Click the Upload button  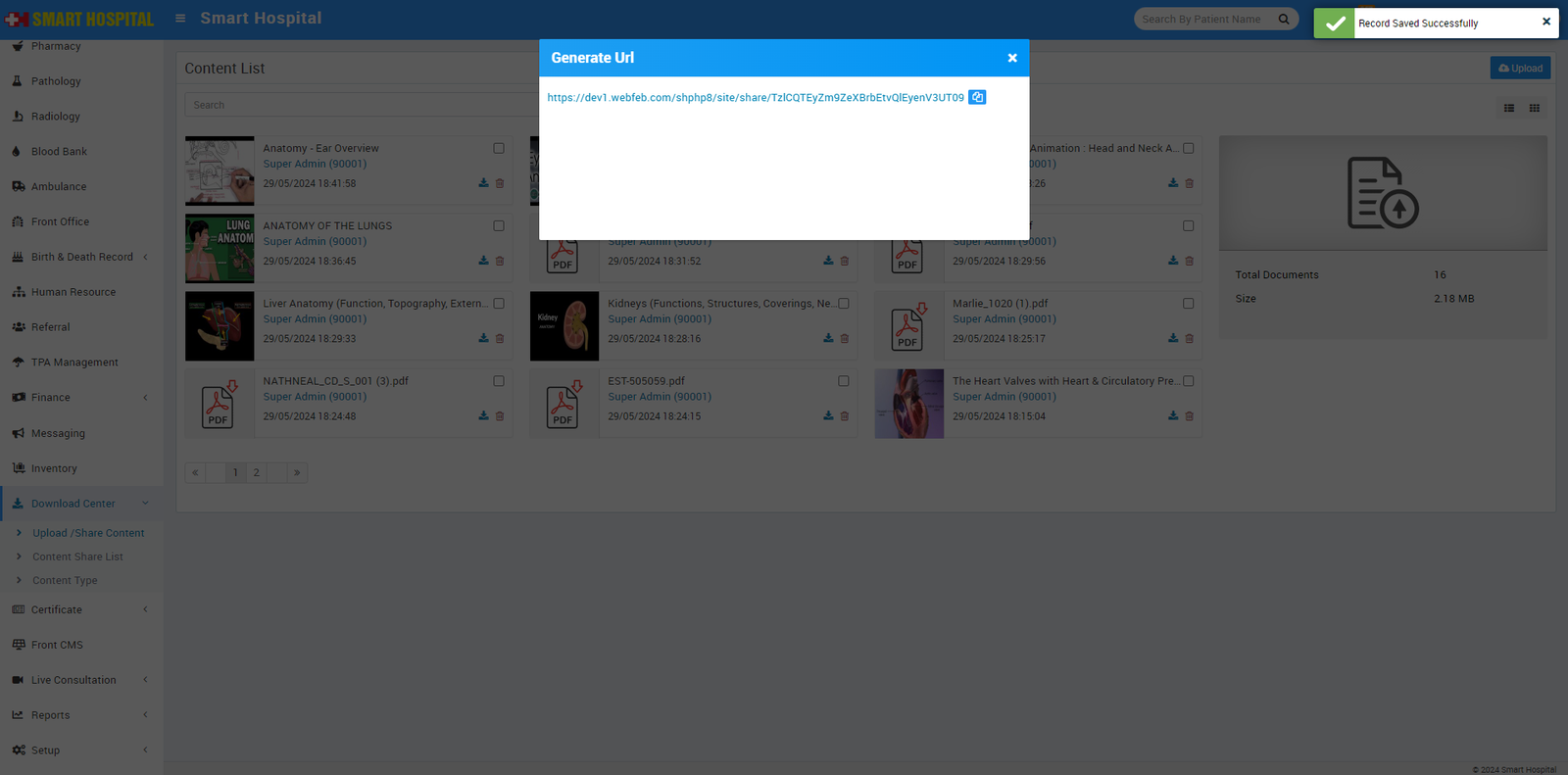click(x=1520, y=68)
